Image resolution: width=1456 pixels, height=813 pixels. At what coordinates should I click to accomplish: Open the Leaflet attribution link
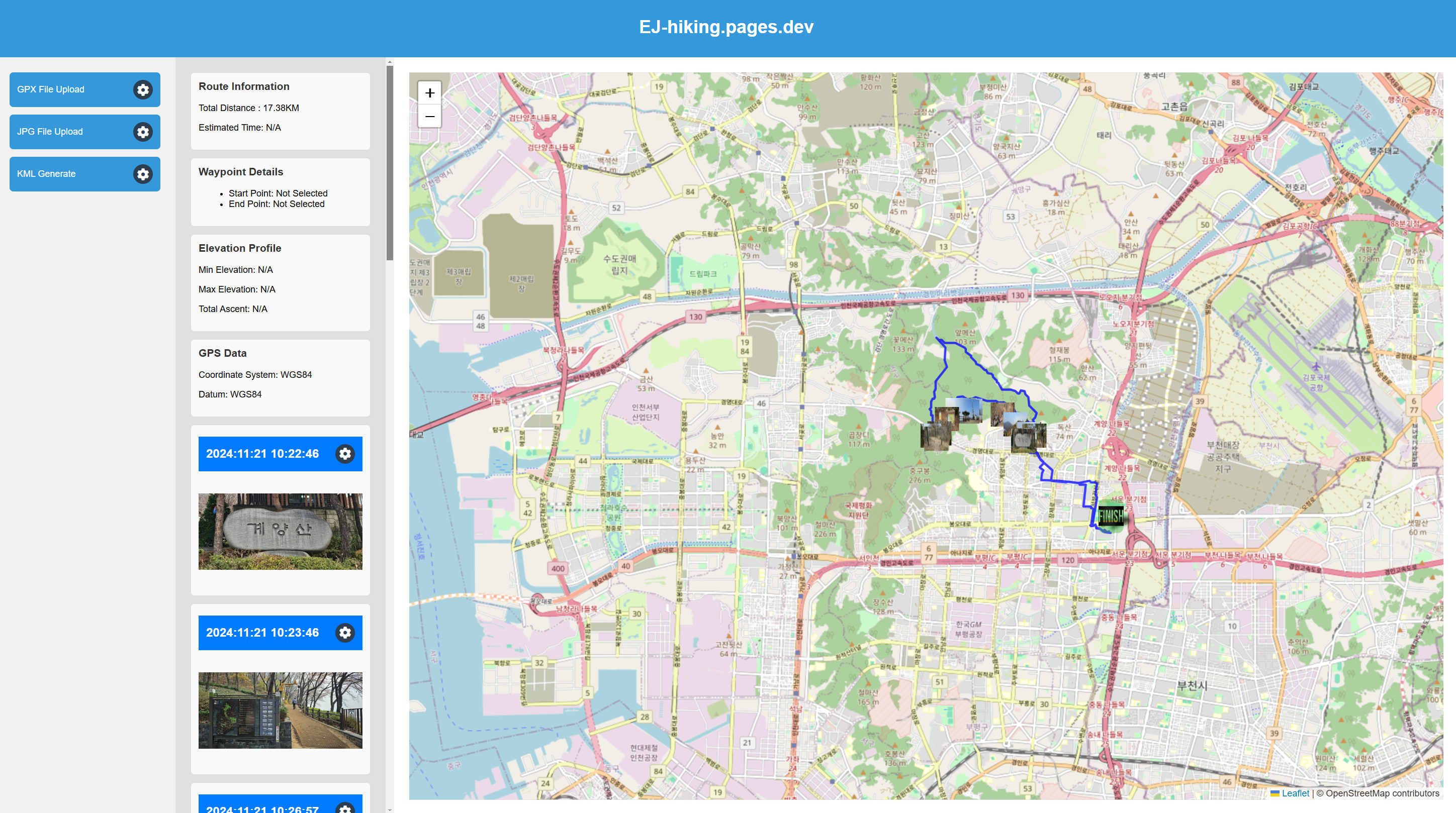pyautogui.click(x=1295, y=793)
